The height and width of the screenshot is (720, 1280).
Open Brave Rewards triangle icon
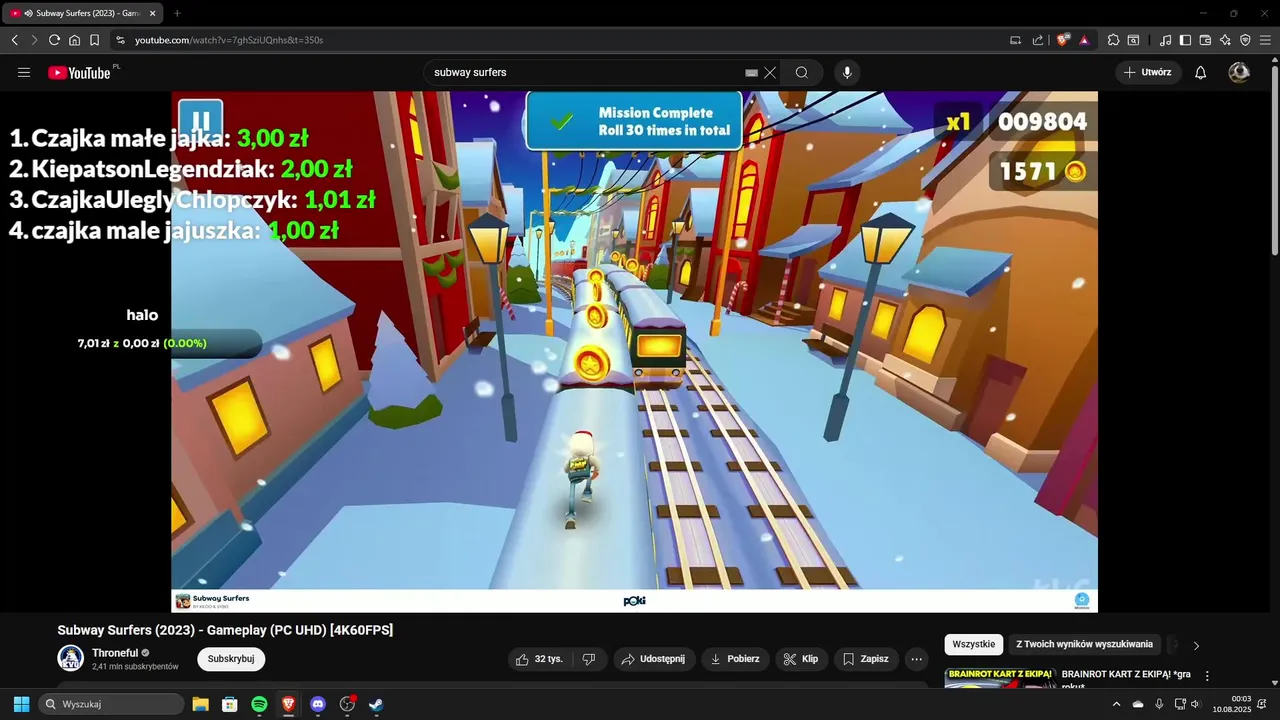[x=1084, y=40]
